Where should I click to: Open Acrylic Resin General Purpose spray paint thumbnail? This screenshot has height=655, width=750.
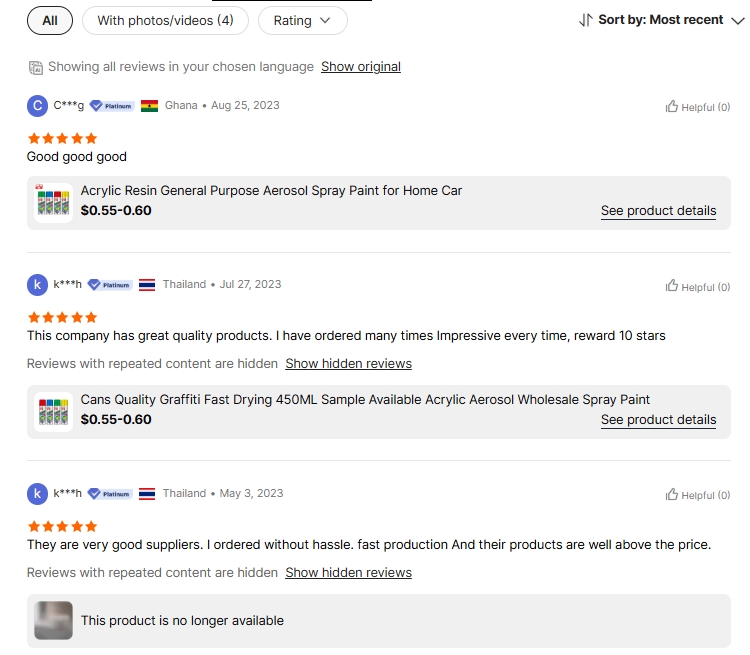click(x=53, y=201)
